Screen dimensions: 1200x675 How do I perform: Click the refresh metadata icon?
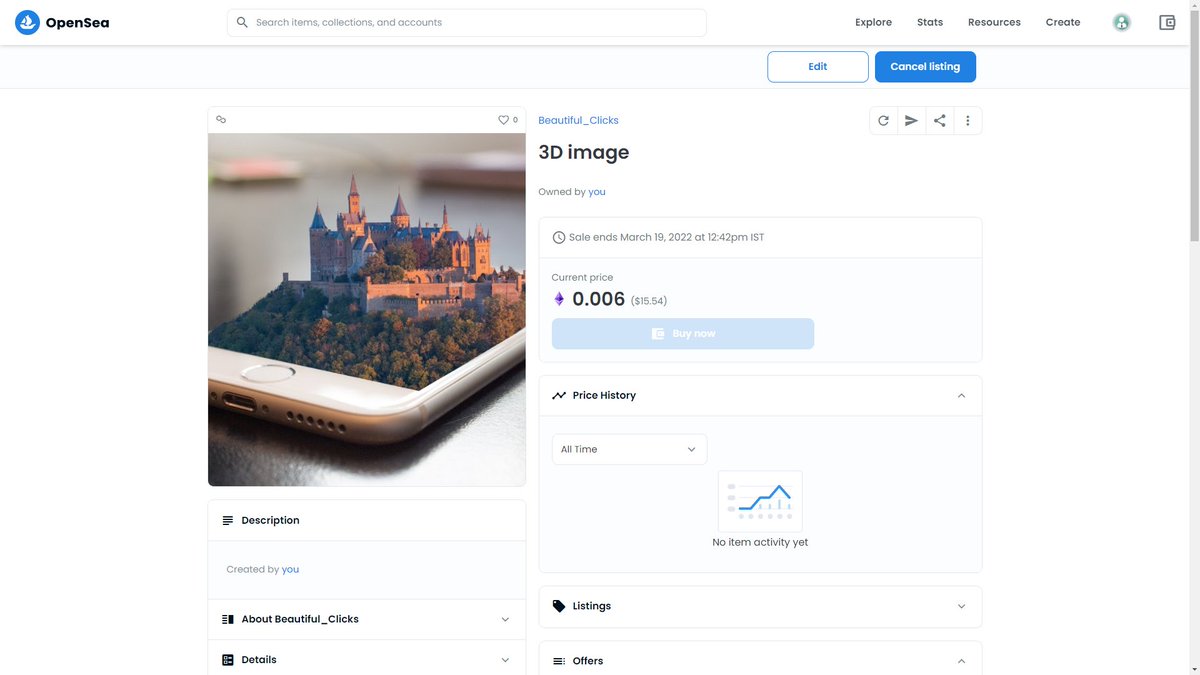(883, 121)
